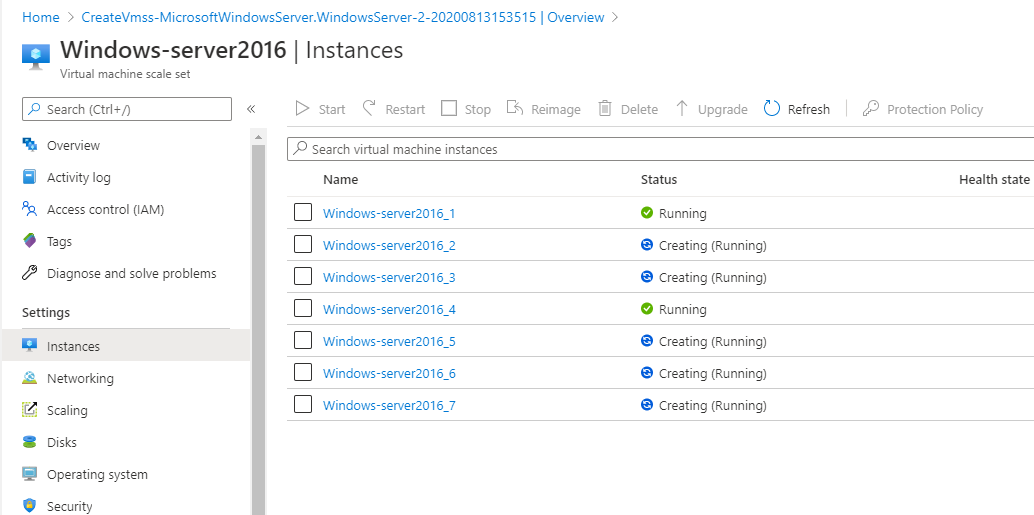Click the chevron after Home in breadcrumb
Image resolution: width=1034 pixels, height=515 pixels.
click(71, 18)
